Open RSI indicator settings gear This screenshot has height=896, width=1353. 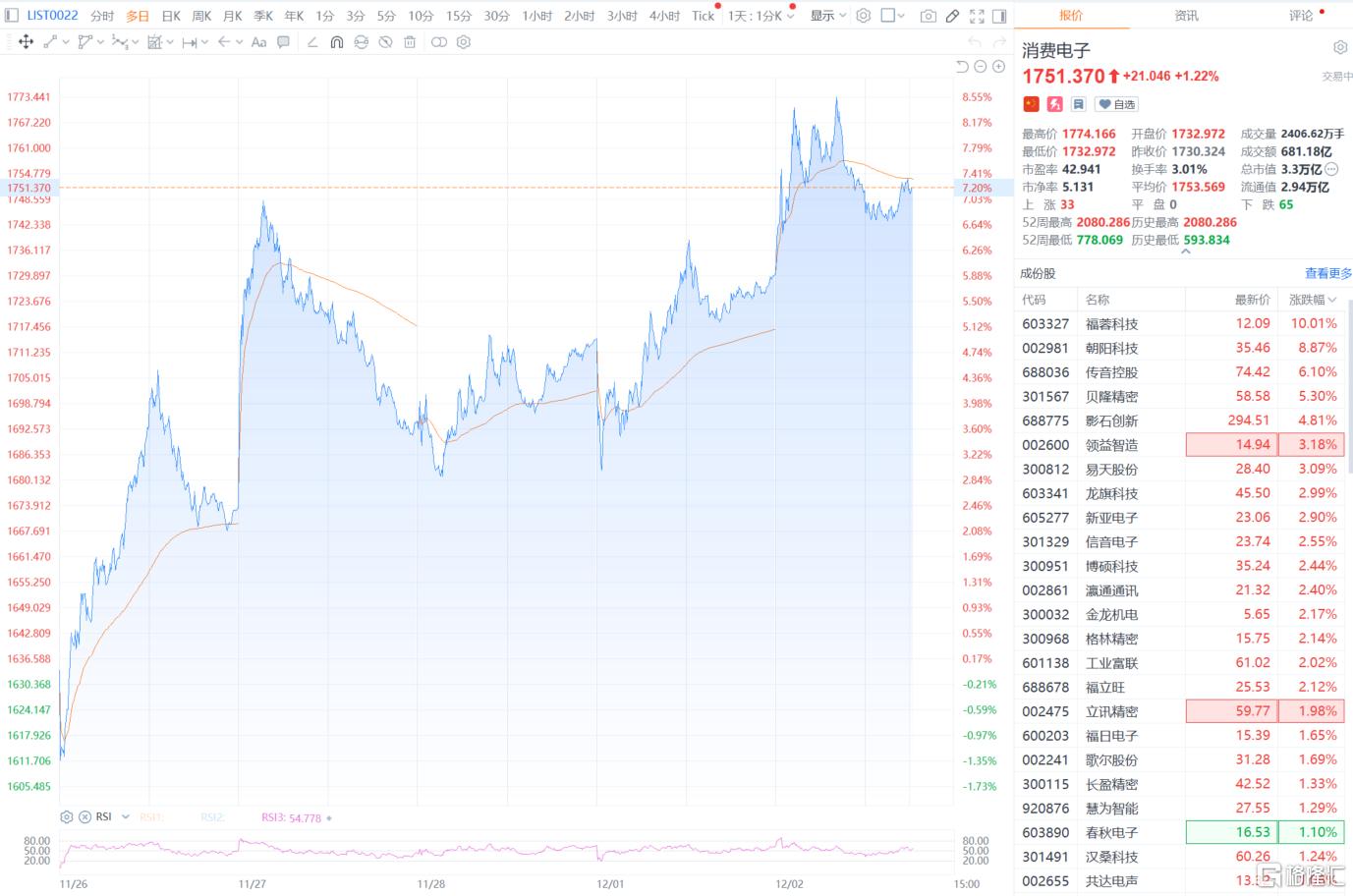coord(67,816)
